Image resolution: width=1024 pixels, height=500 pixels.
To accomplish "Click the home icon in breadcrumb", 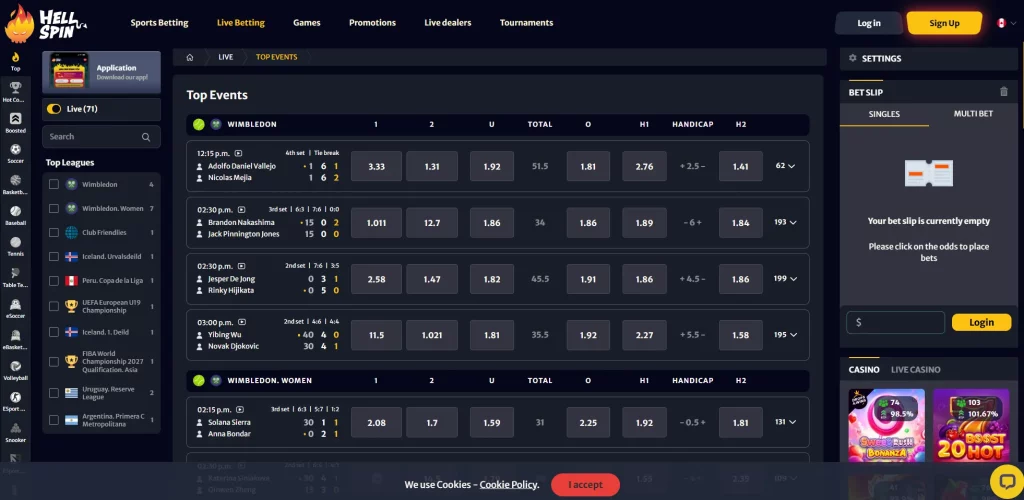I will (x=189, y=57).
